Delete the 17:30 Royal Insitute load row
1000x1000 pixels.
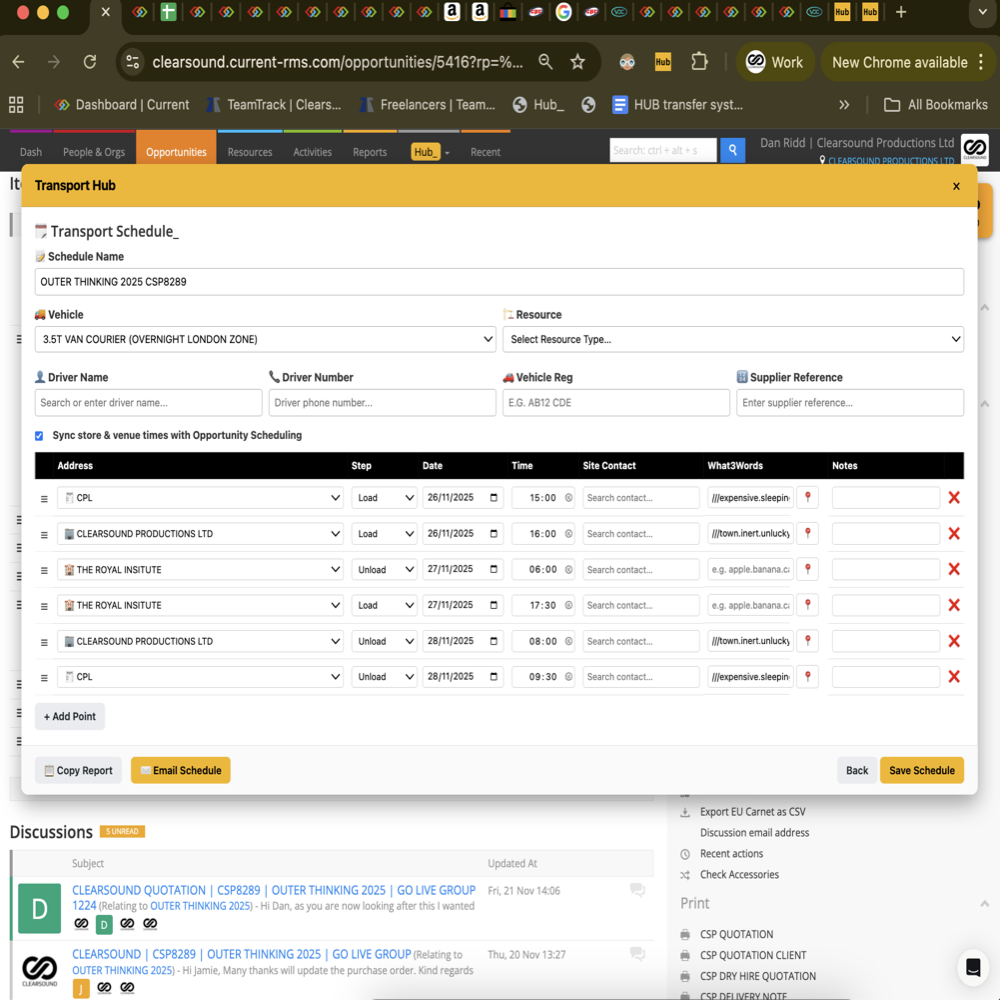pos(953,605)
